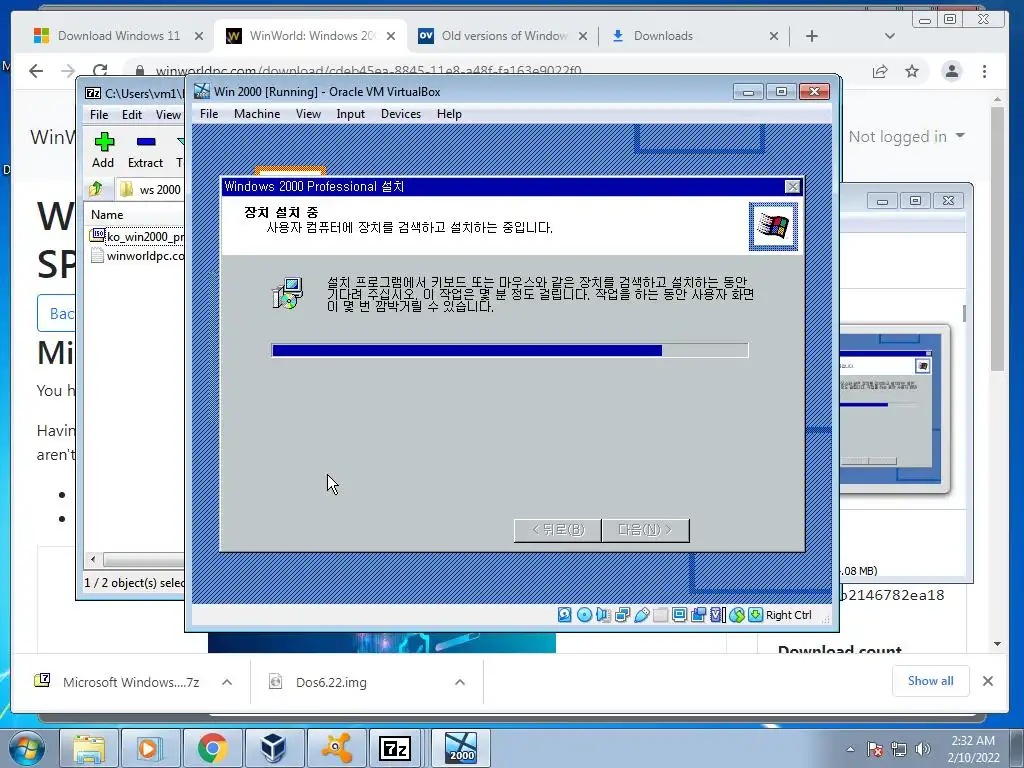Open Windows Explorer from the taskbar

click(x=88, y=748)
